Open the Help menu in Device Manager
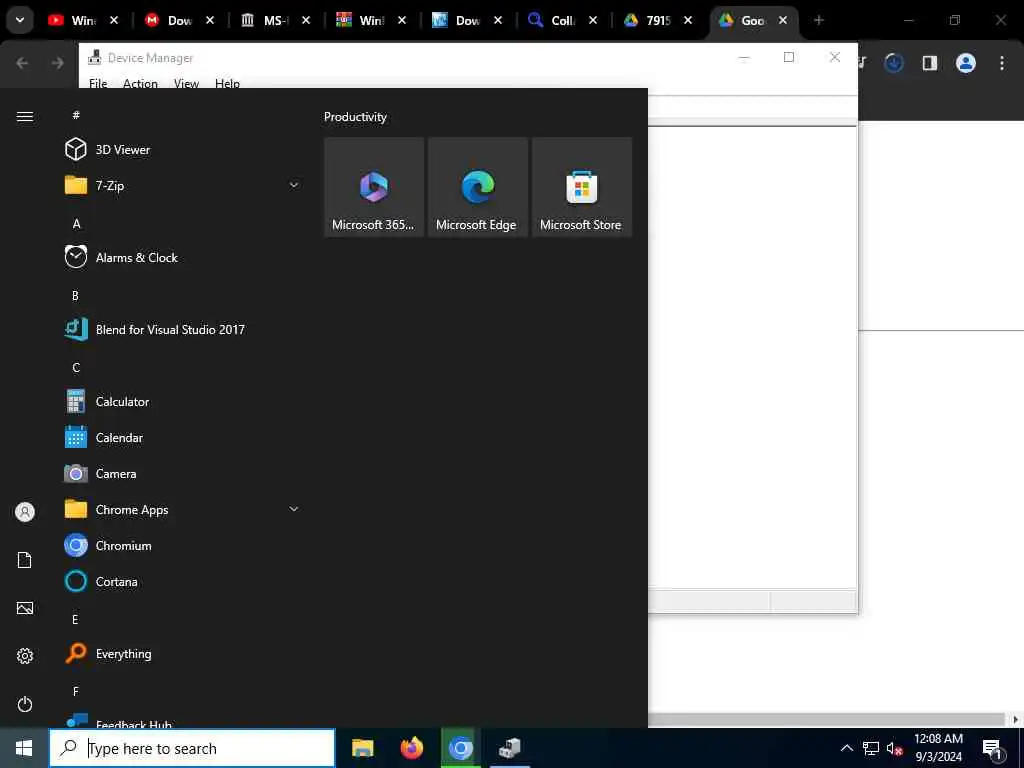 [x=227, y=83]
